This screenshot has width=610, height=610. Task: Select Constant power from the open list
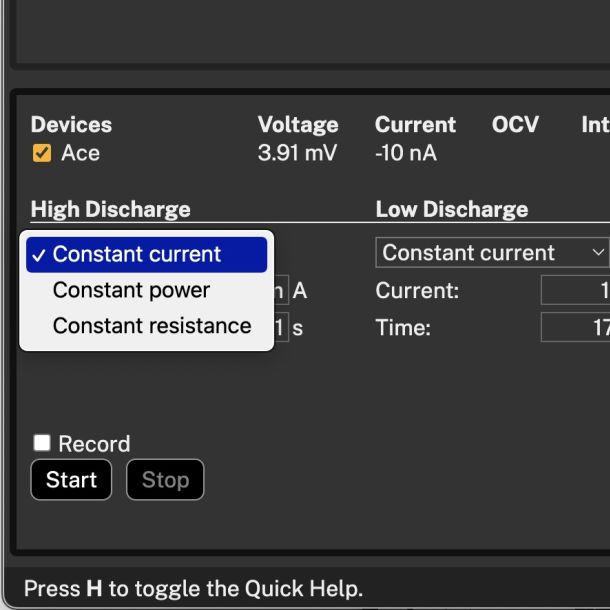pos(131,290)
